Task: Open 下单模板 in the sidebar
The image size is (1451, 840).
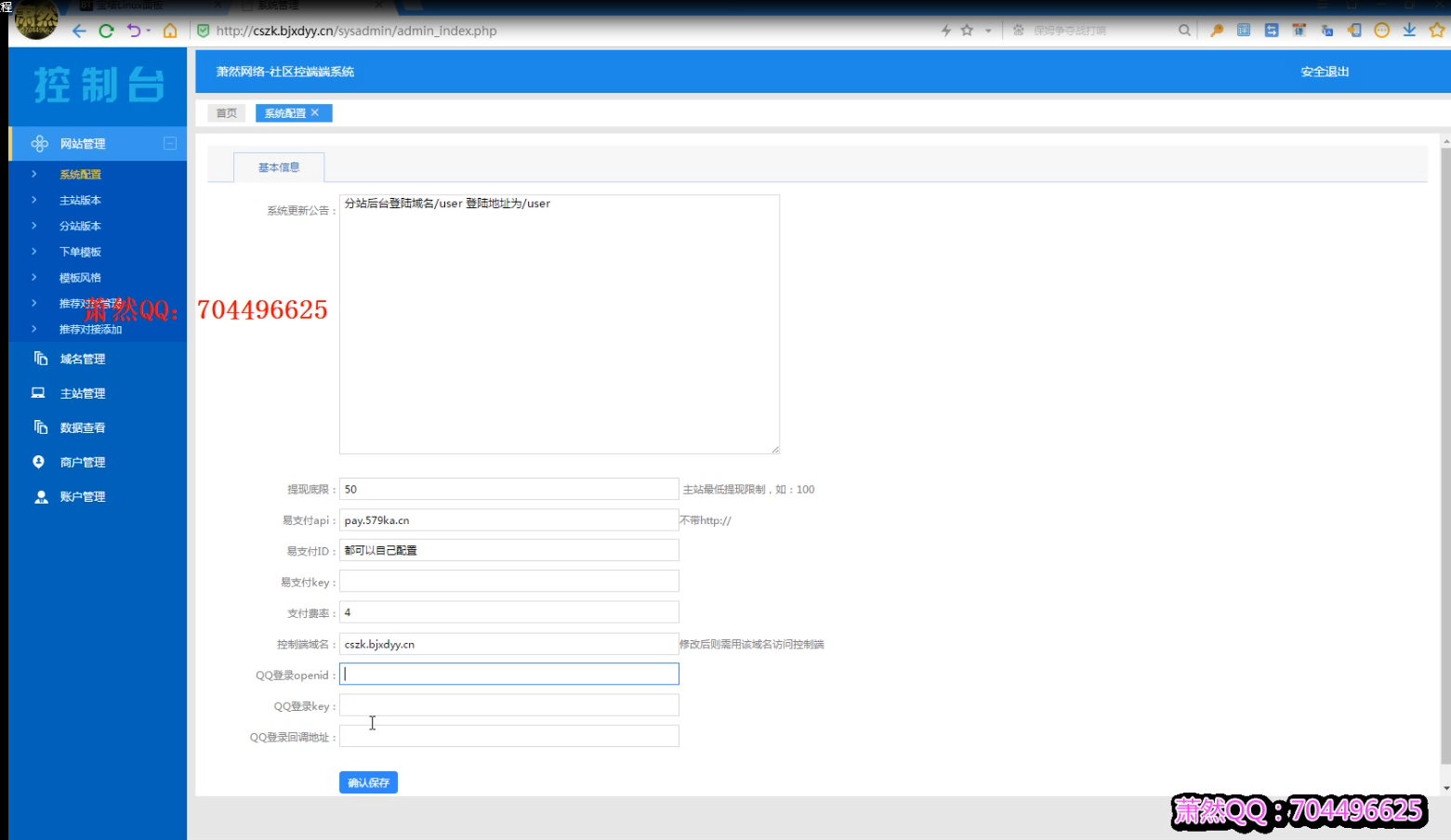Action: 80,253
